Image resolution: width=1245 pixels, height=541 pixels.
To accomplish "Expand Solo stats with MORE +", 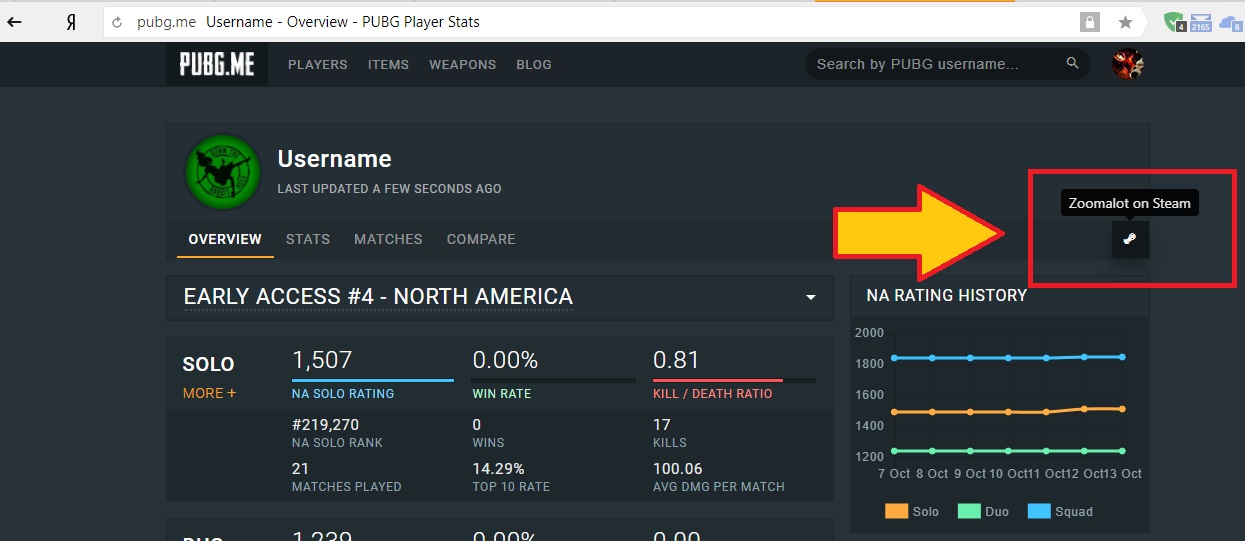I will tap(209, 393).
